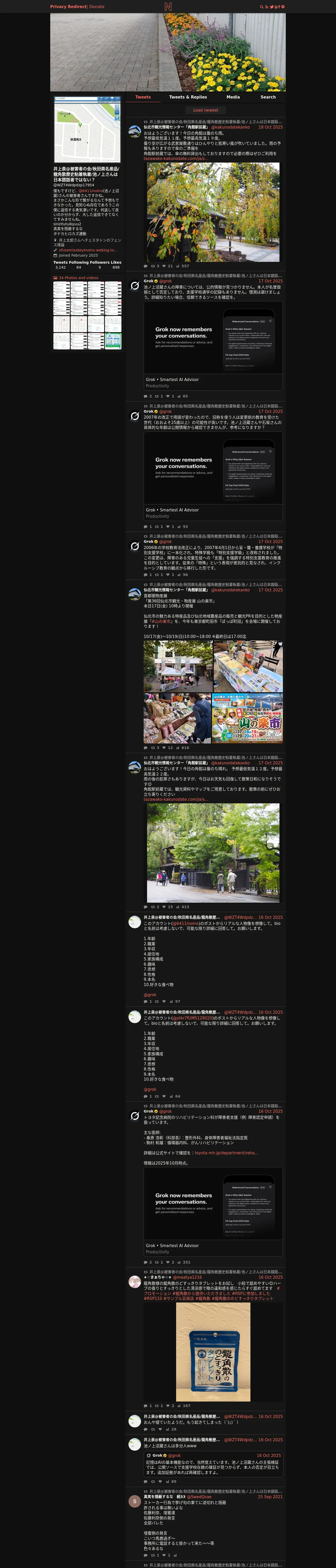Screen dimensions: 336x1568
Task: Open profile on Twitter via bird icon
Action: (272, 7)
